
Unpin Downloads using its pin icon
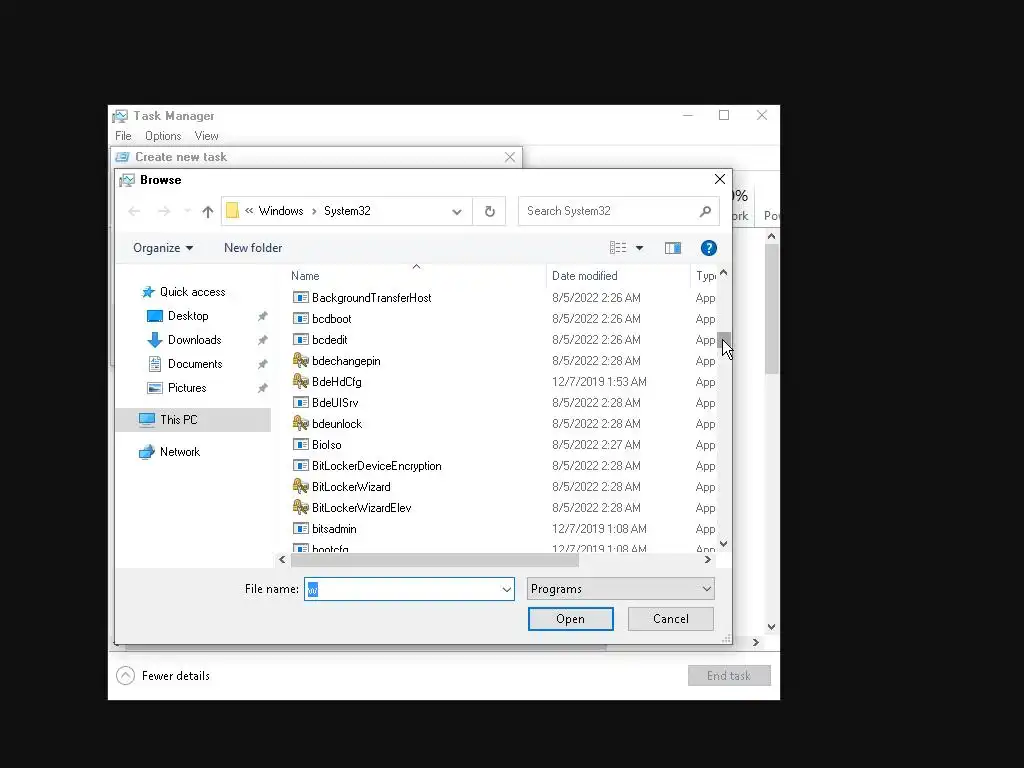(x=263, y=340)
